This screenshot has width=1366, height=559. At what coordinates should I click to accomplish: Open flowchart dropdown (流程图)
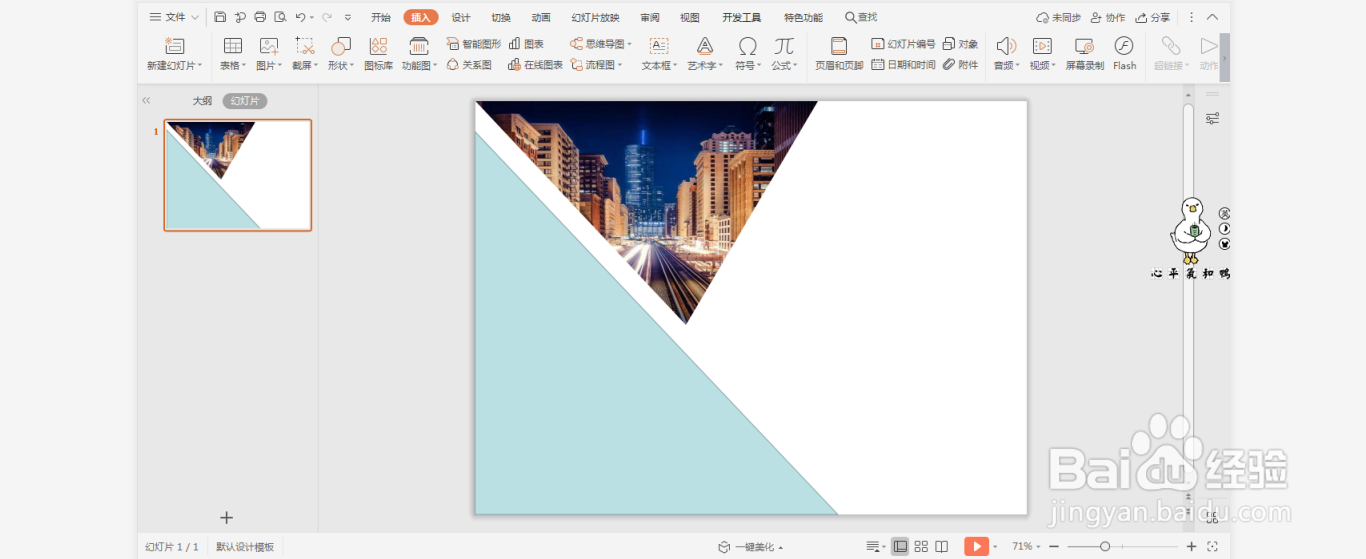tap(597, 65)
